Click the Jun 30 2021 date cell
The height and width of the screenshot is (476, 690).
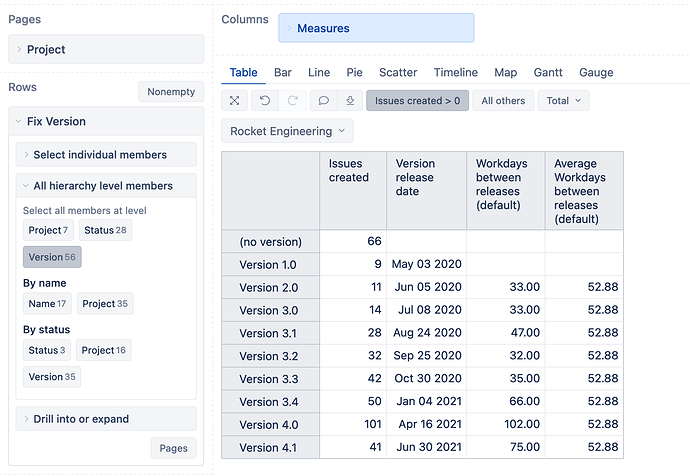[x=426, y=447]
